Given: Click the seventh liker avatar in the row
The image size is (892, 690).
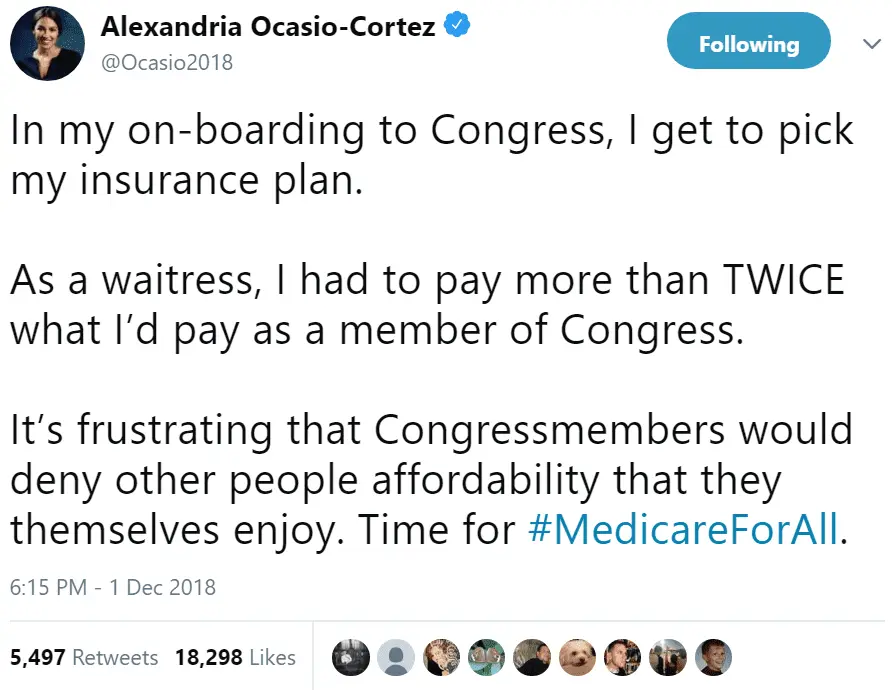Looking at the screenshot, I should point(622,657).
